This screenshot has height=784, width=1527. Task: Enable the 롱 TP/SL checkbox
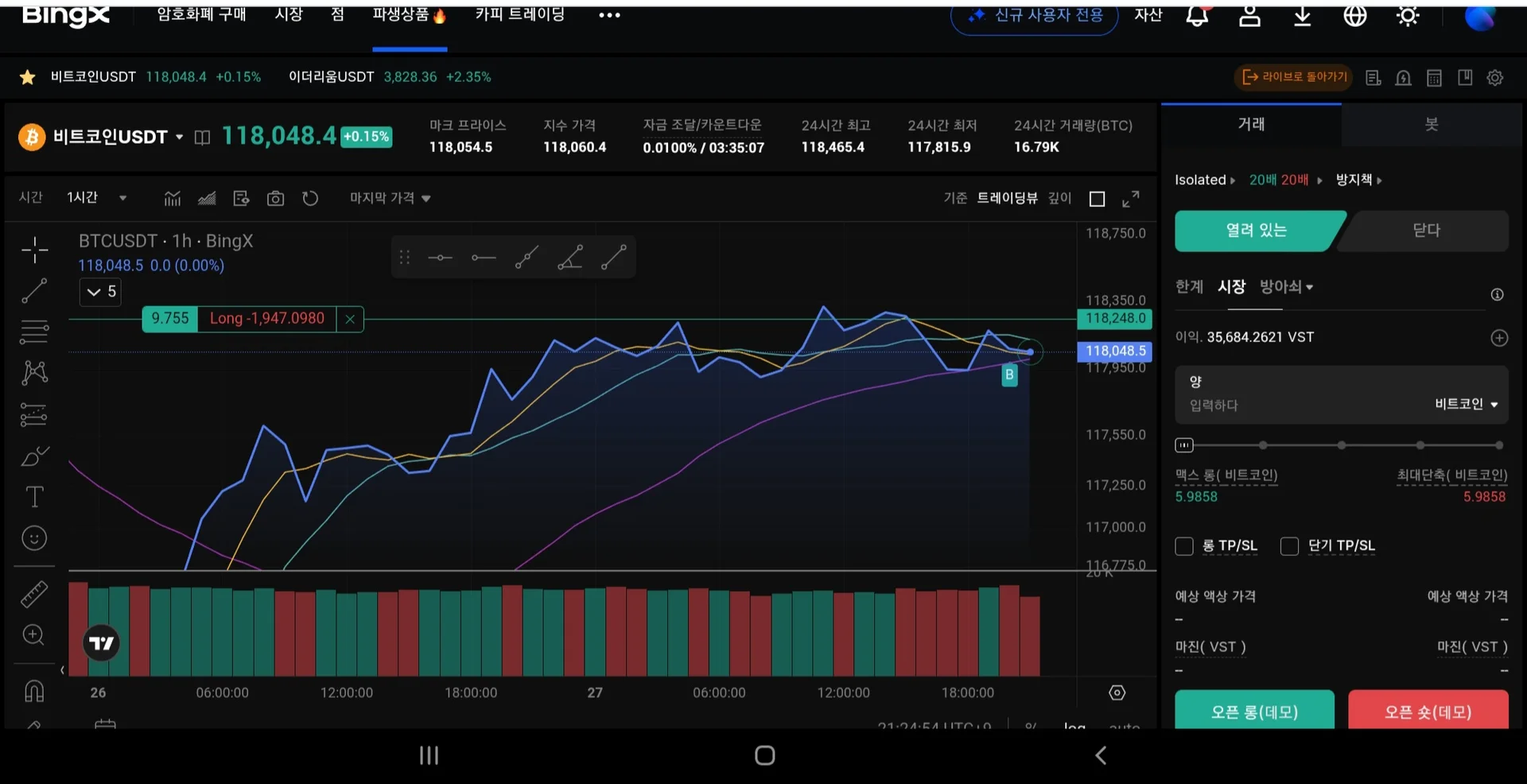[x=1184, y=546]
